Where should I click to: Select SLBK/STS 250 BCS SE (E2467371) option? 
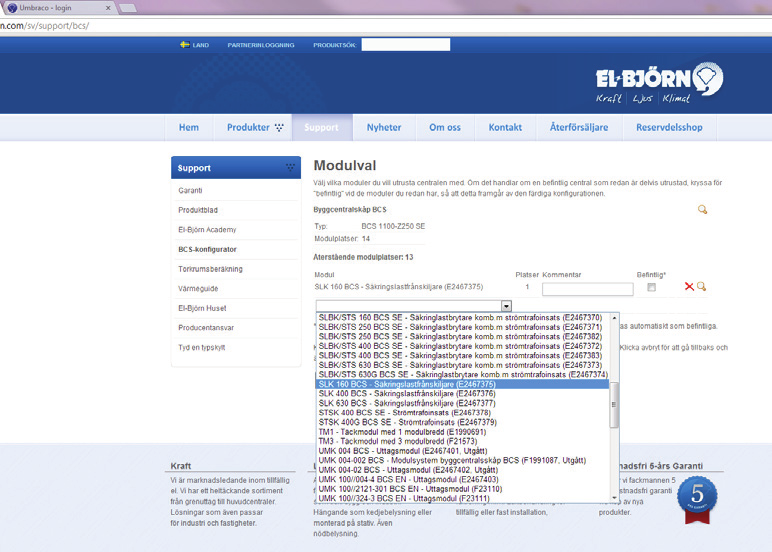point(462,327)
